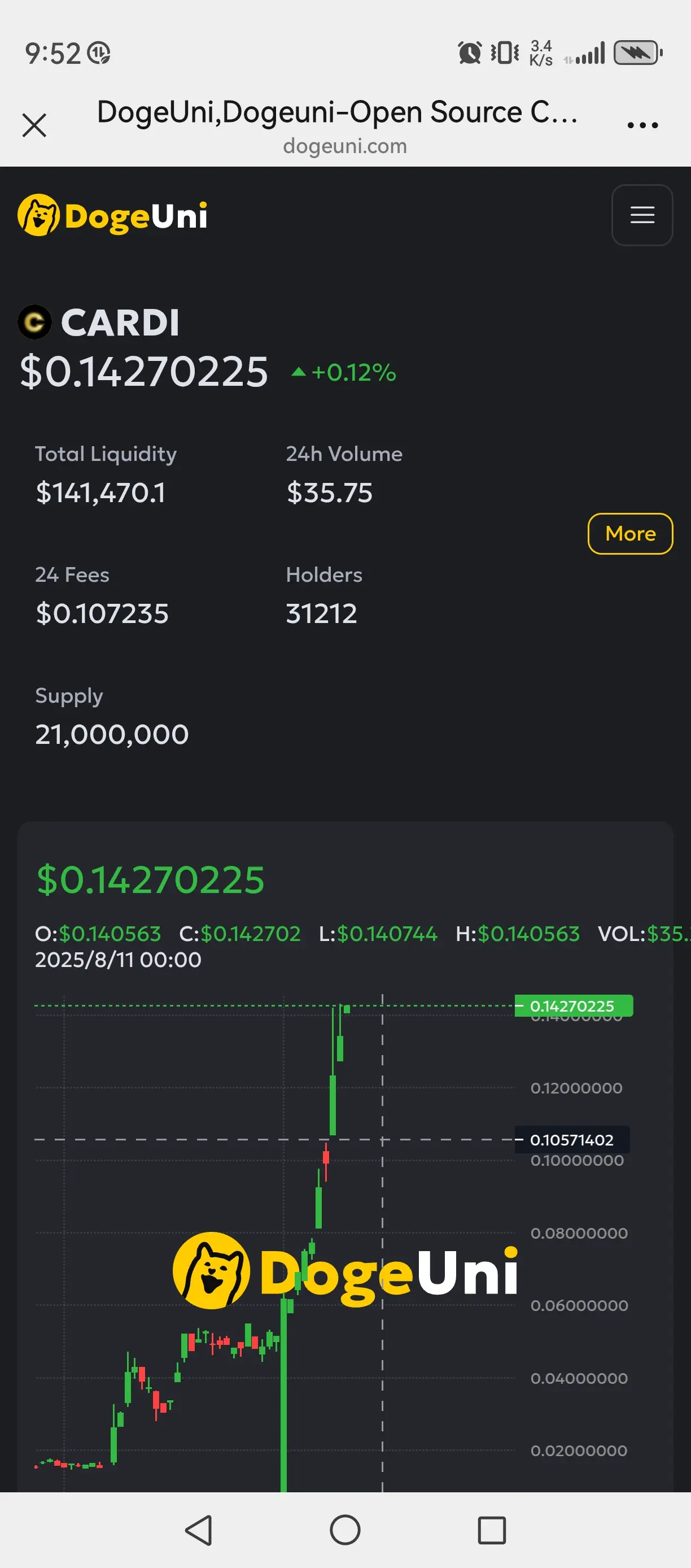The height and width of the screenshot is (1568, 691).
Task: Tap the DogeUni watermark on chart
Action: [345, 1270]
